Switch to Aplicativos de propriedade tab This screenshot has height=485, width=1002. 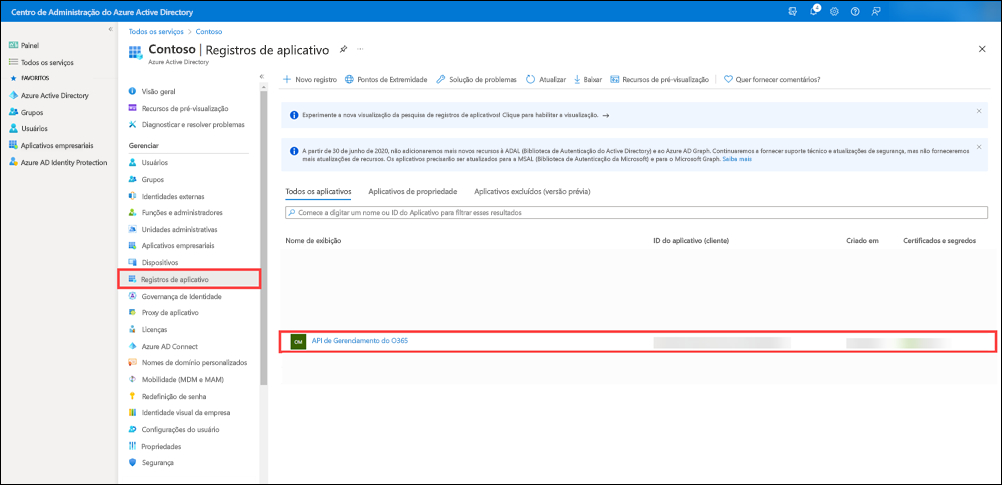(412, 190)
